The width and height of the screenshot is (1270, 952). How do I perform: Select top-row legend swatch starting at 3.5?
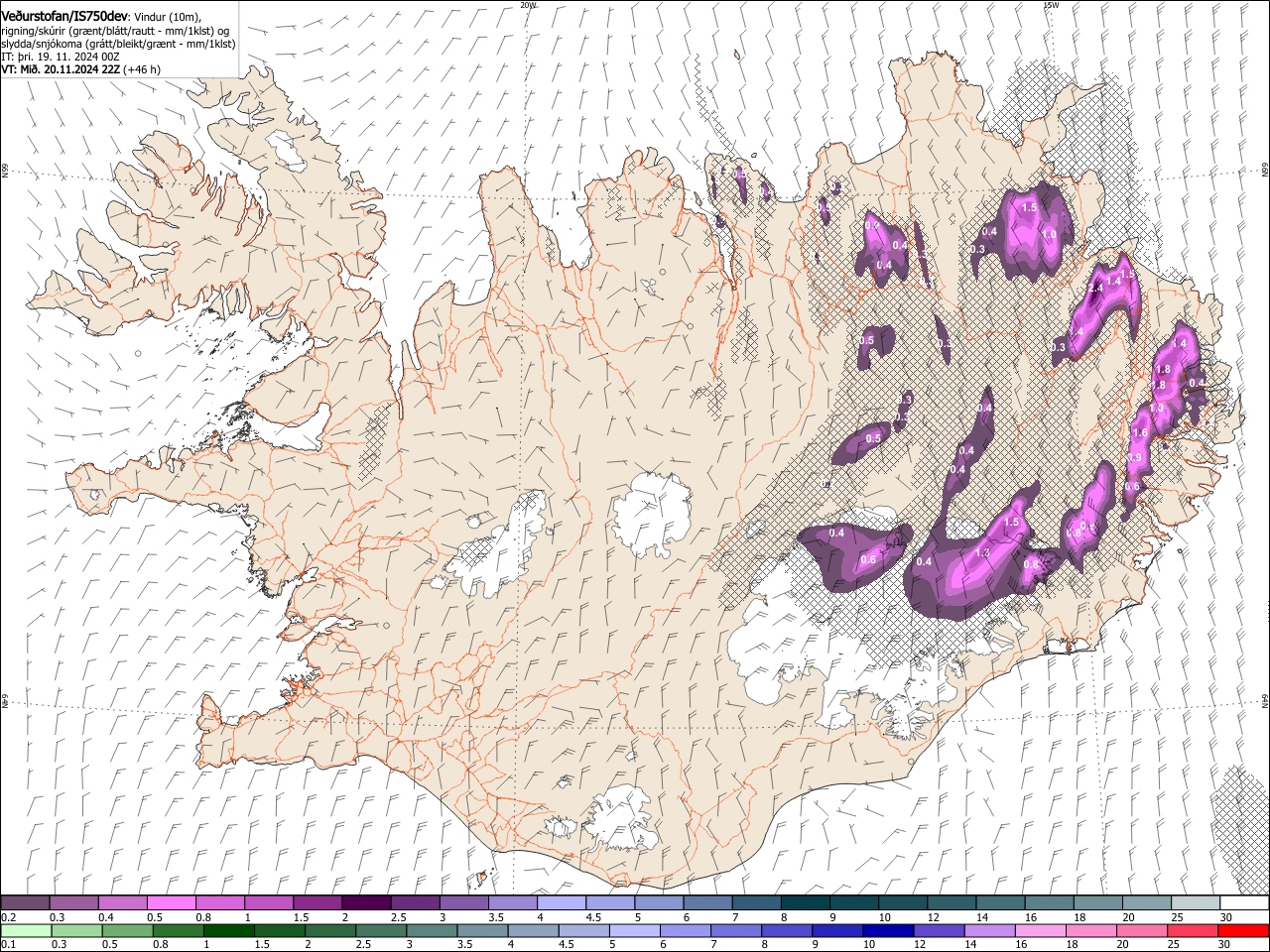tap(513, 902)
